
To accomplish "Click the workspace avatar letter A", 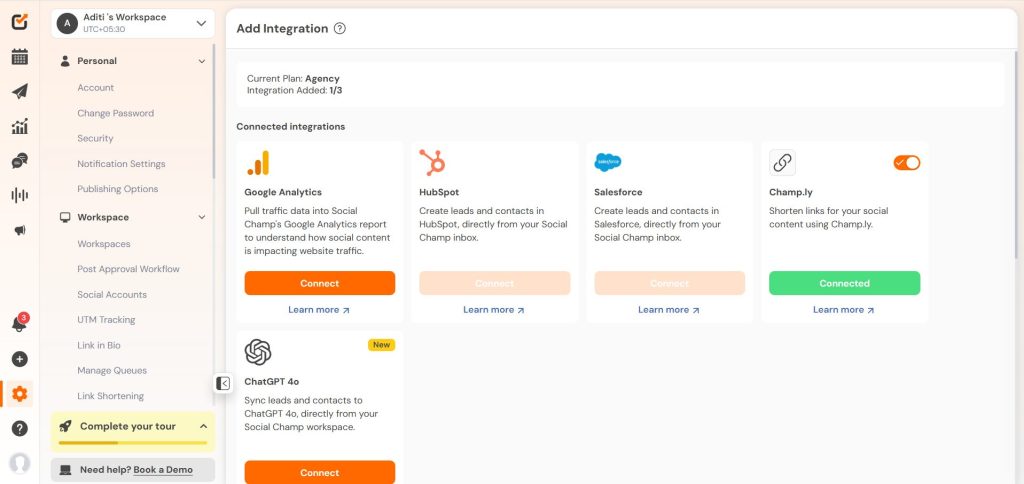I will click(67, 24).
